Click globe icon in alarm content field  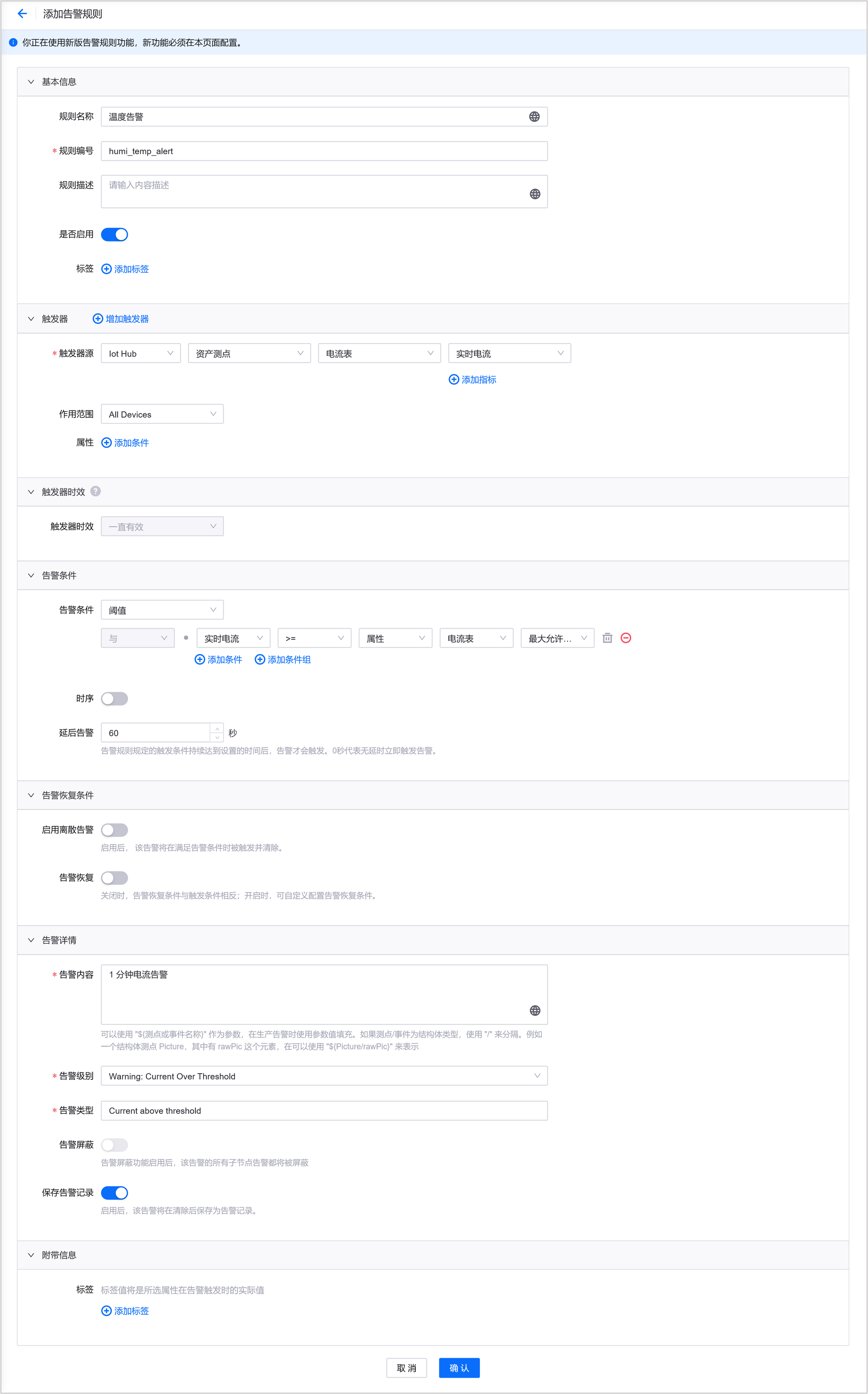point(535,1011)
